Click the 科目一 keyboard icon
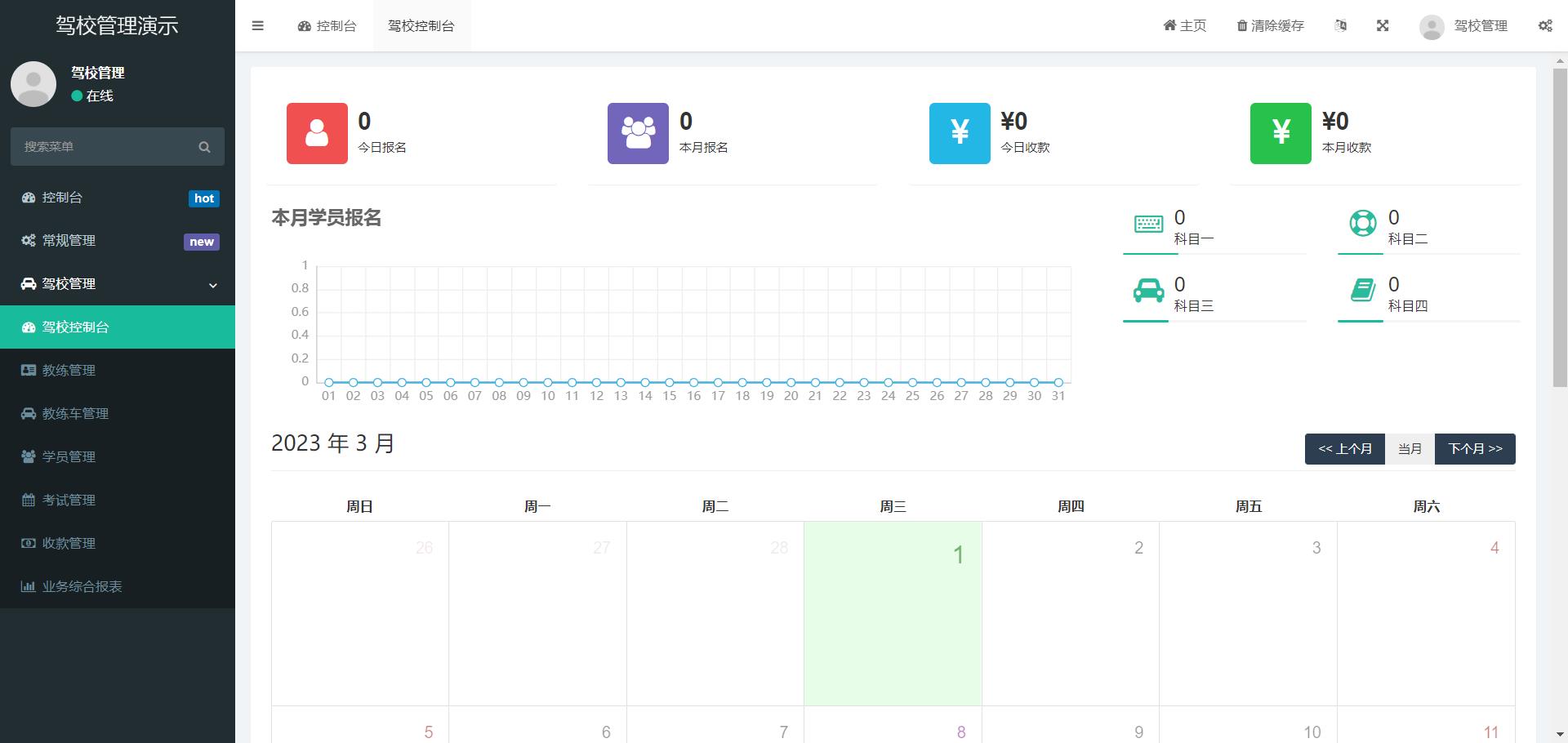 (x=1148, y=224)
